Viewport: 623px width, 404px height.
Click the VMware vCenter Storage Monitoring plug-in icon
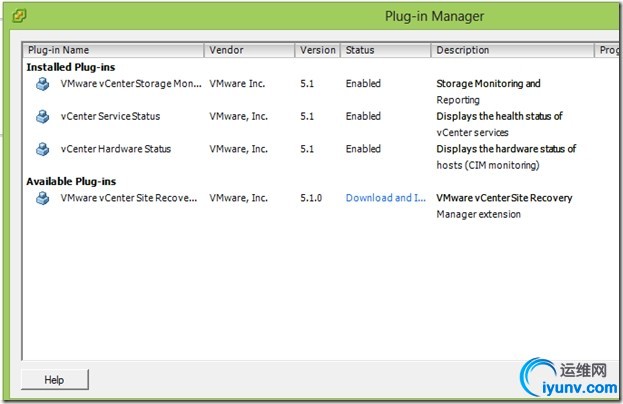[x=42, y=84]
